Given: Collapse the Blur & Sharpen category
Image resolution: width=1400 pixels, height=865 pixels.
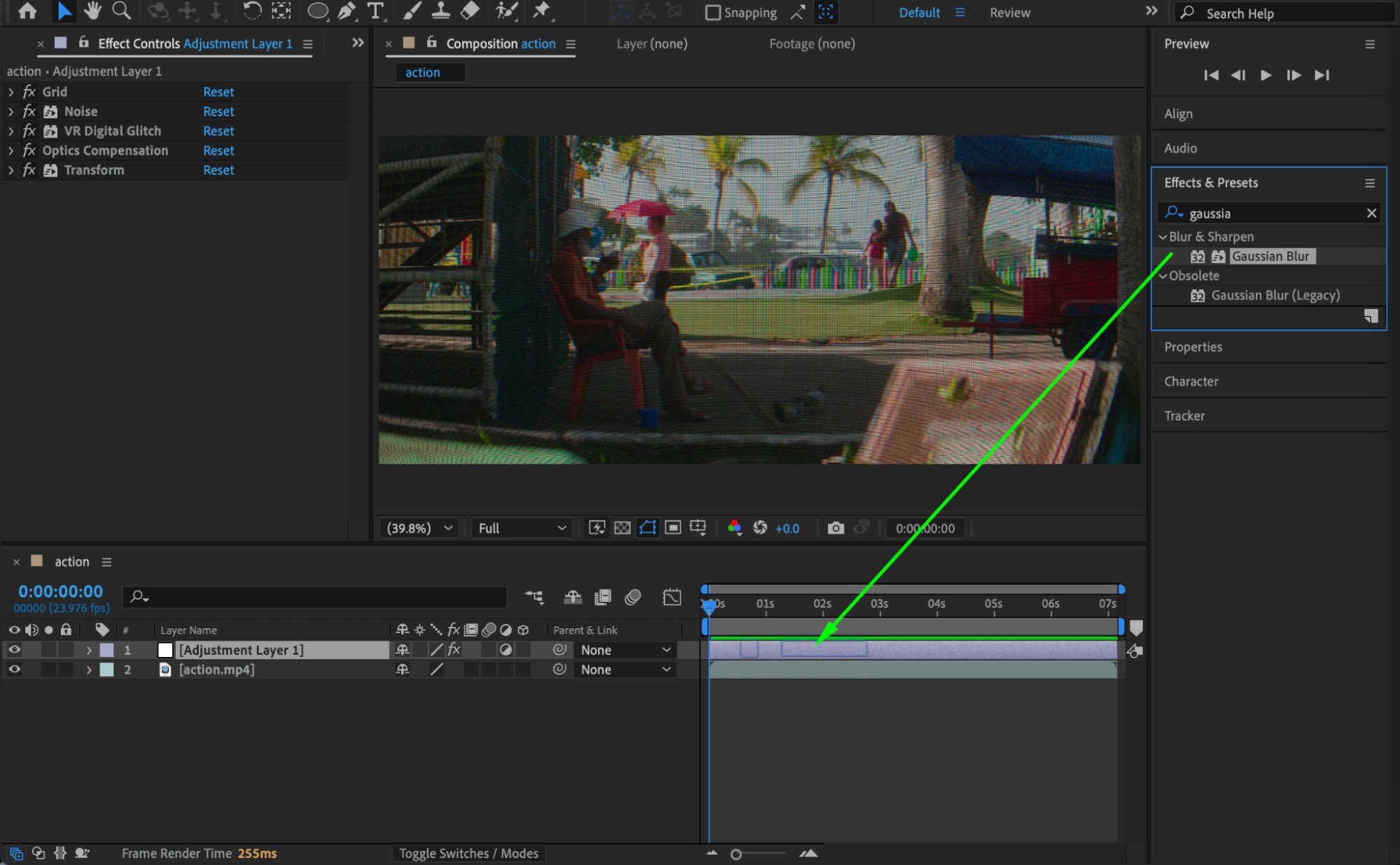Looking at the screenshot, I should tap(1163, 237).
